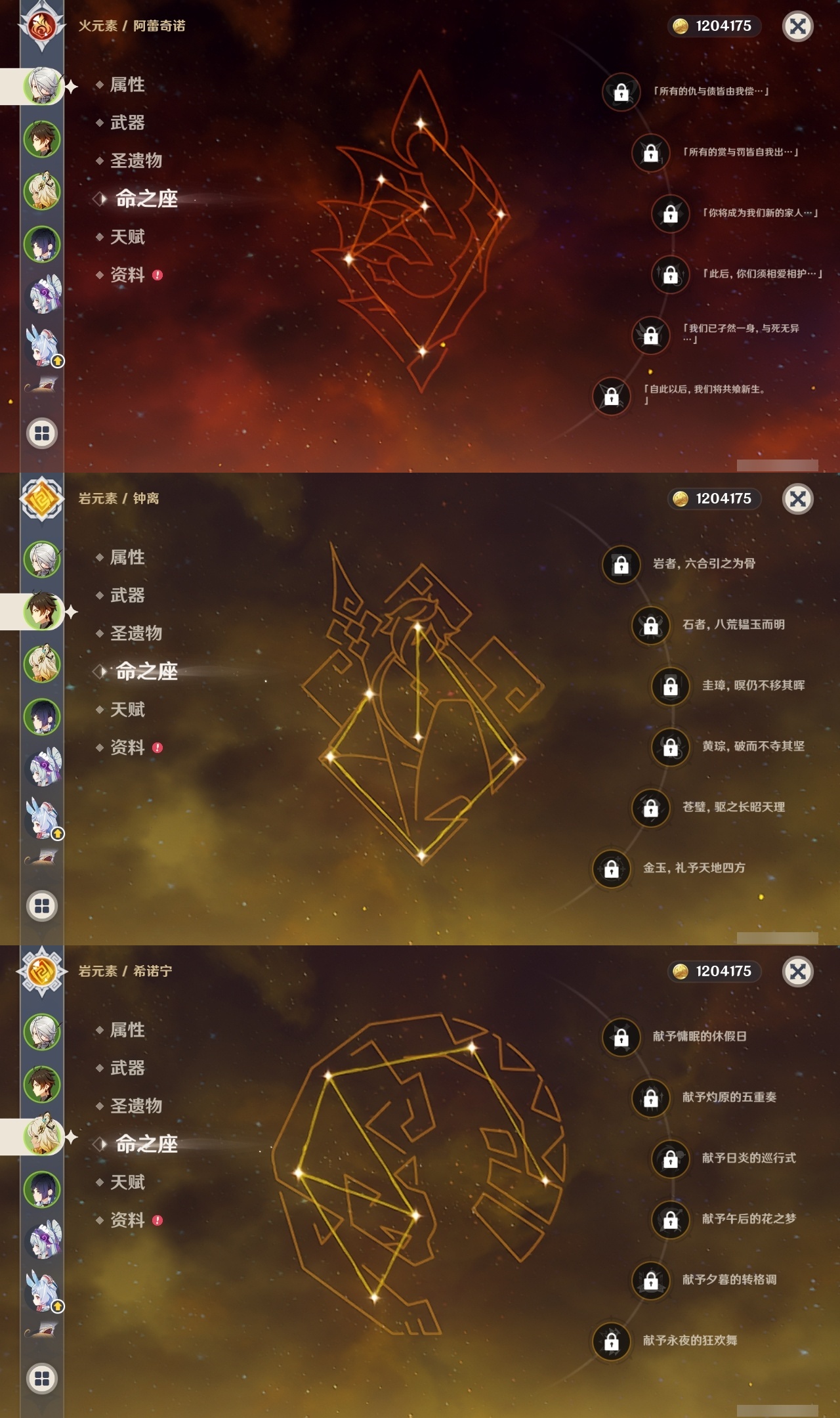View the constellation 献予灼原的五重奏
The width and height of the screenshot is (840, 1418).
[729, 1097]
